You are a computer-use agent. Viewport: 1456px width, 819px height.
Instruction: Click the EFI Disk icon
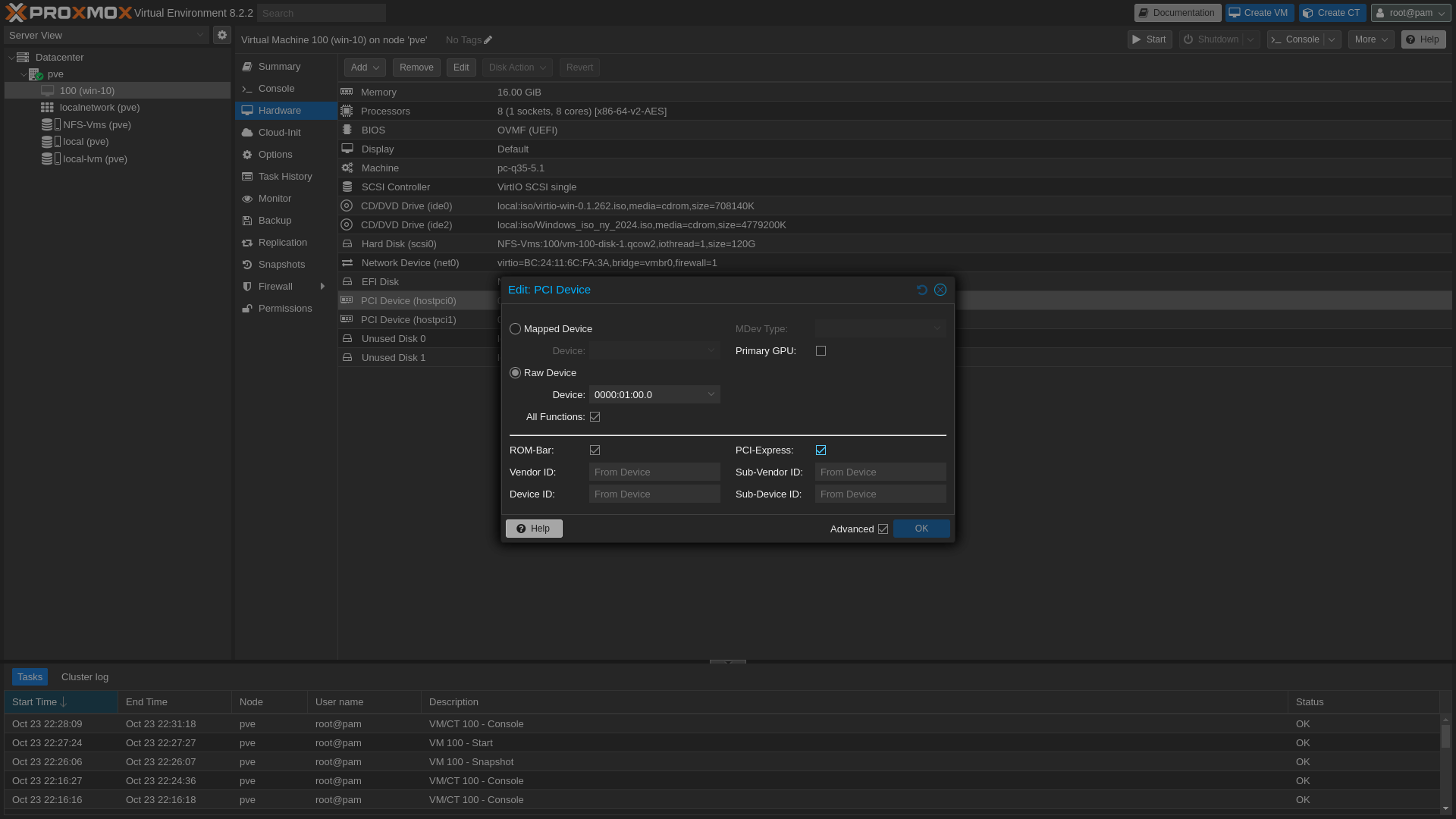point(347,281)
